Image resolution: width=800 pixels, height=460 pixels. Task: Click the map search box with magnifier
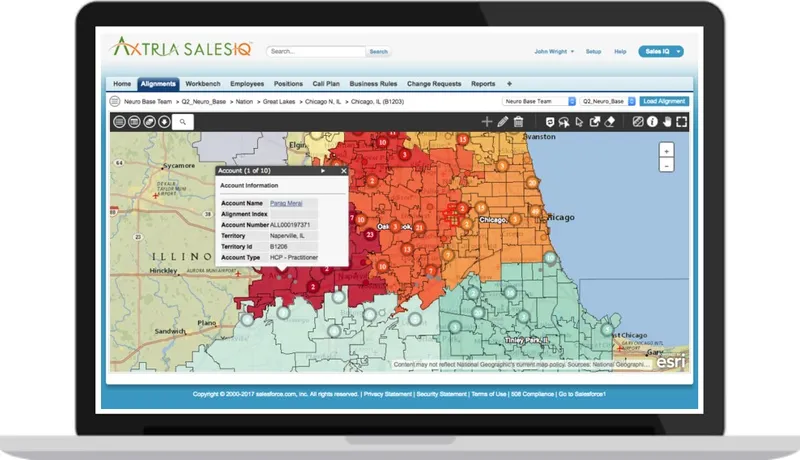point(183,122)
